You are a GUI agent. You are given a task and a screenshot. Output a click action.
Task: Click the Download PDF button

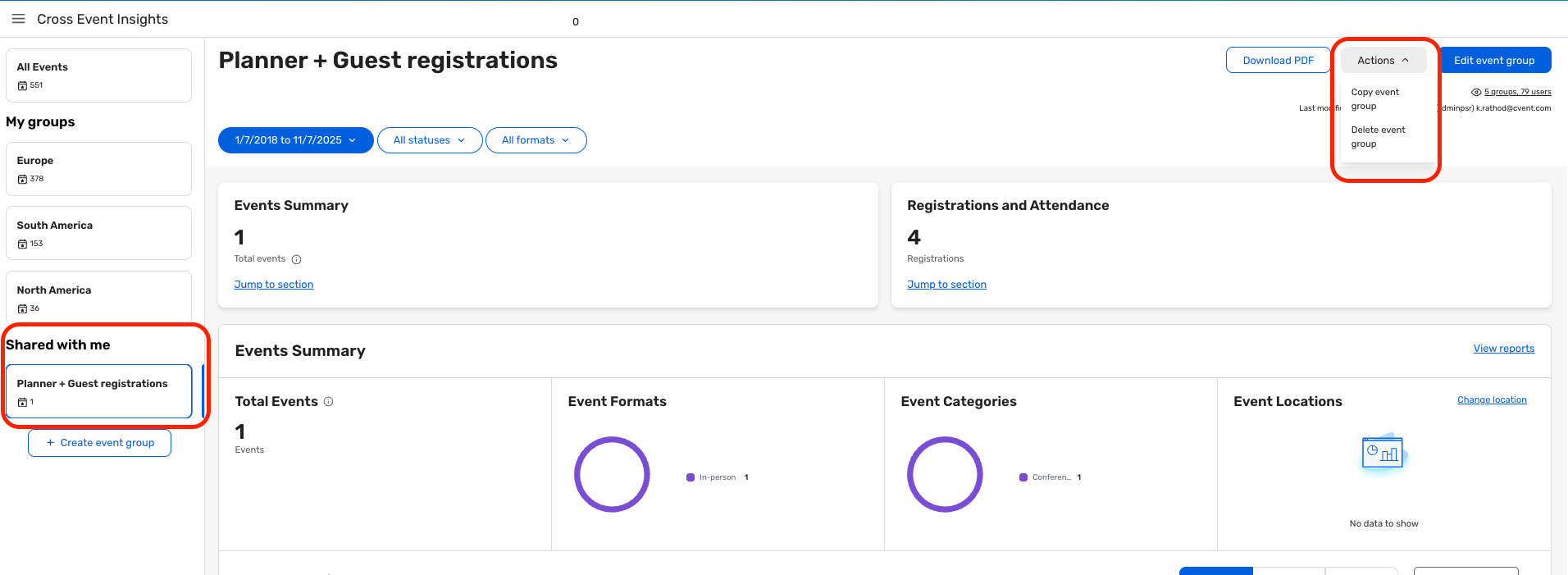click(x=1278, y=61)
